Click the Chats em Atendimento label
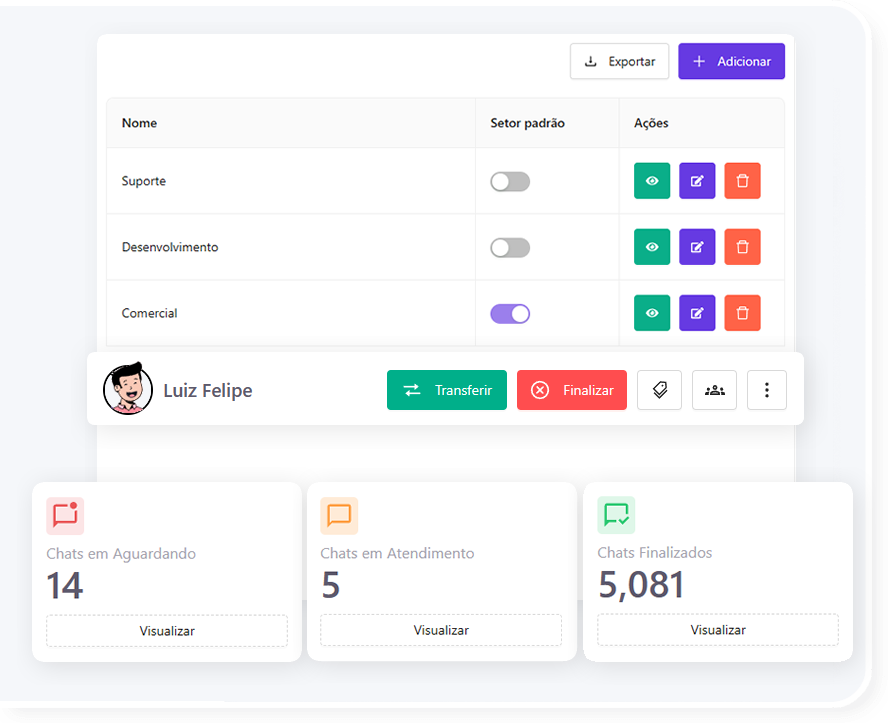 click(x=397, y=553)
